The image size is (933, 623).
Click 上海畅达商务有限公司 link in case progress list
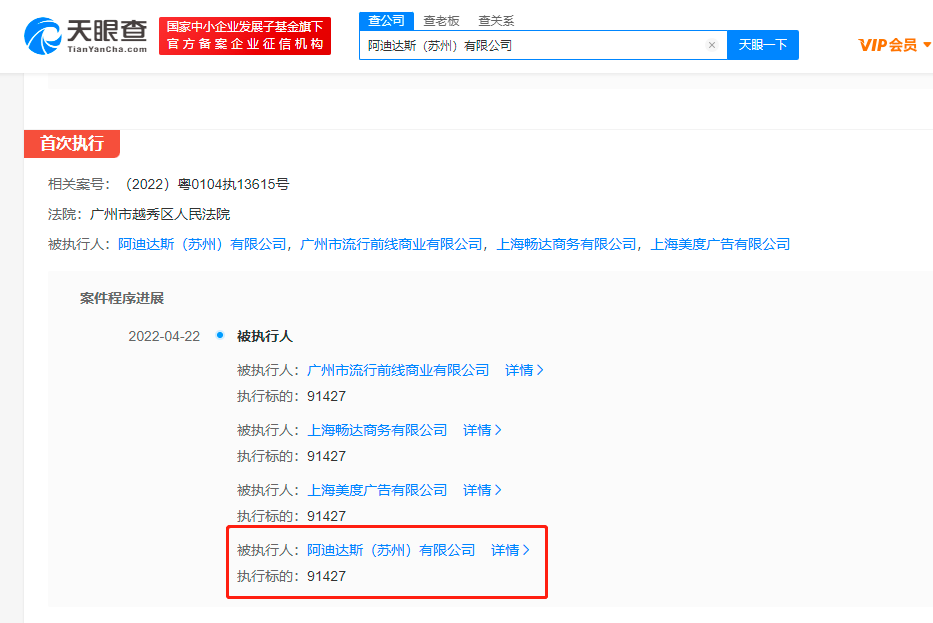point(377,430)
